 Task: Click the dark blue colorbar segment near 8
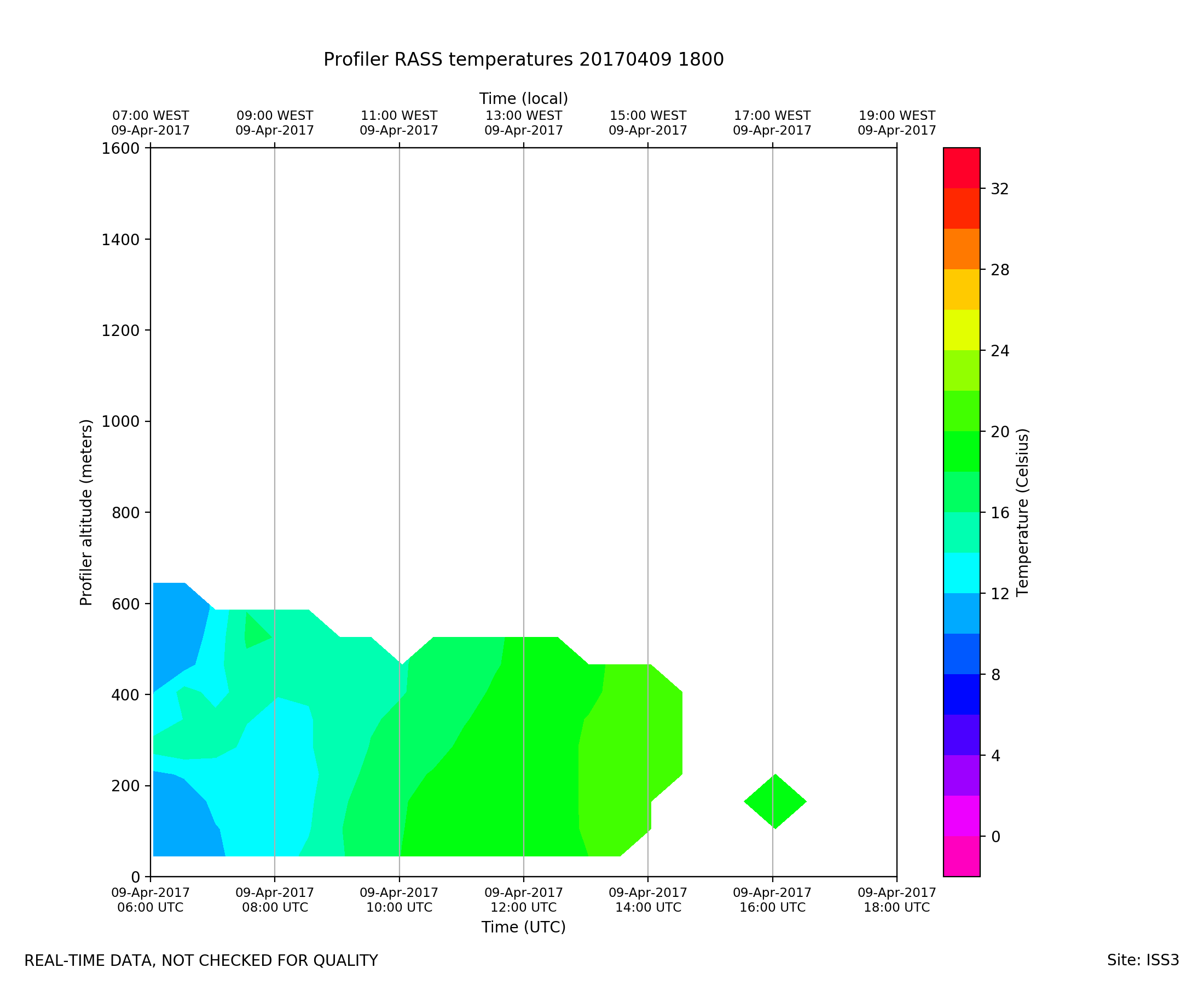point(961,694)
